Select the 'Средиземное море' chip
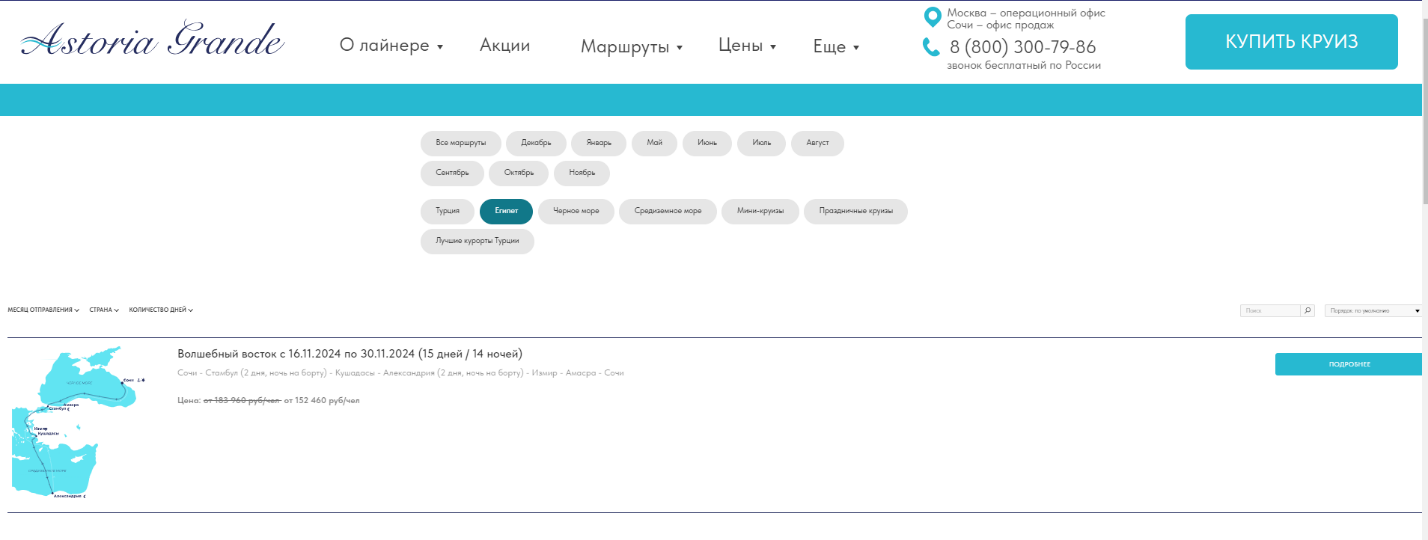This screenshot has height=540, width=1428. [668, 212]
